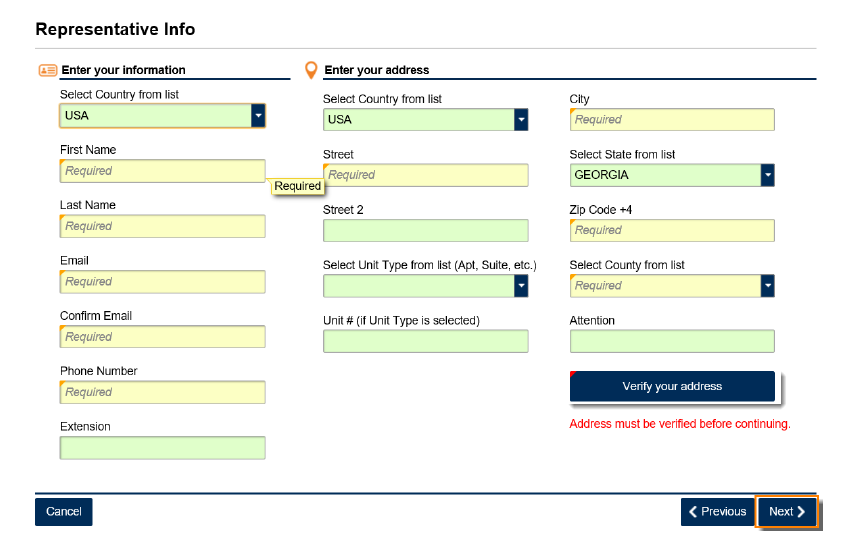Focus the Last Name text box
The width and height of the screenshot is (868, 543).
click(162, 226)
